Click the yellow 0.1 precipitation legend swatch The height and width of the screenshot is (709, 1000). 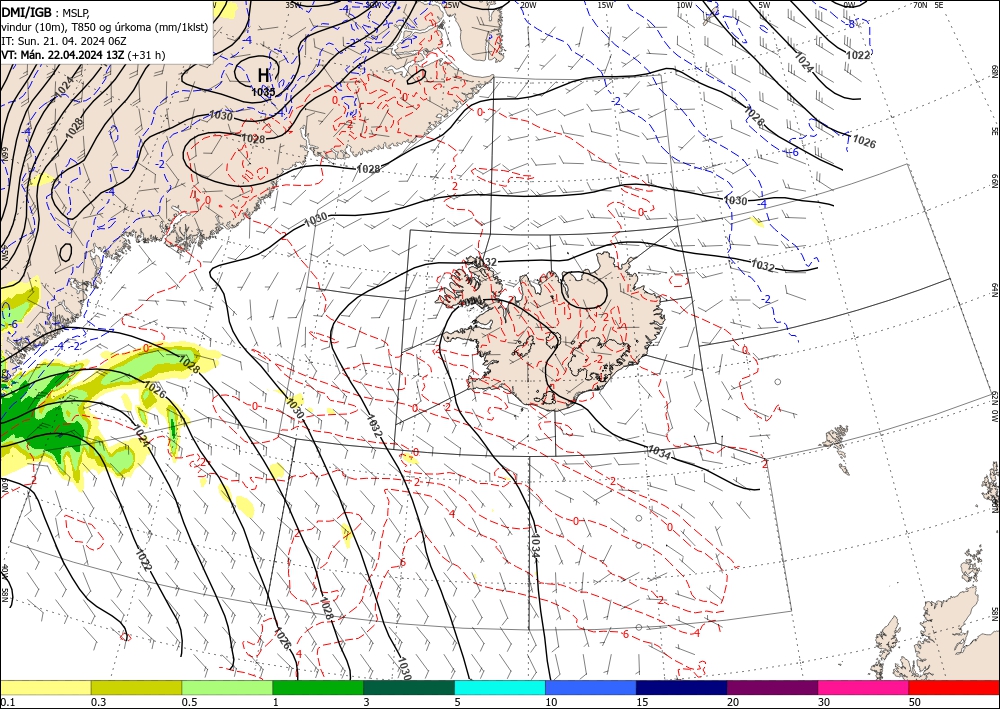tap(45, 687)
